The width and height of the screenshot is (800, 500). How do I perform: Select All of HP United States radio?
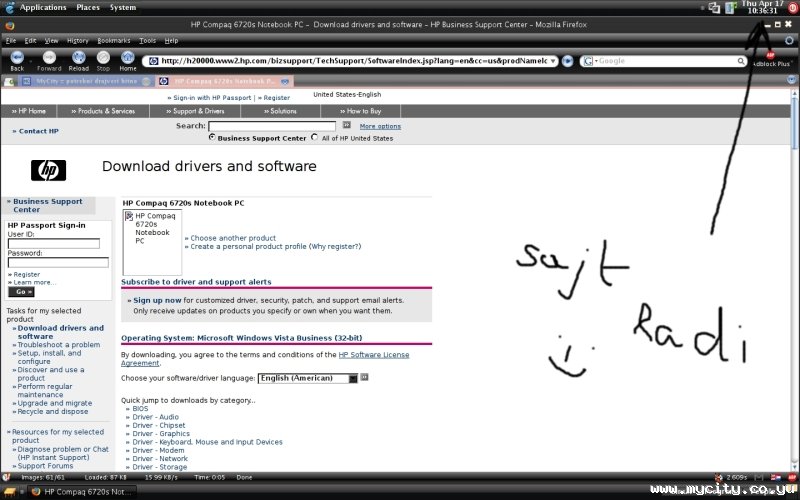click(314, 137)
